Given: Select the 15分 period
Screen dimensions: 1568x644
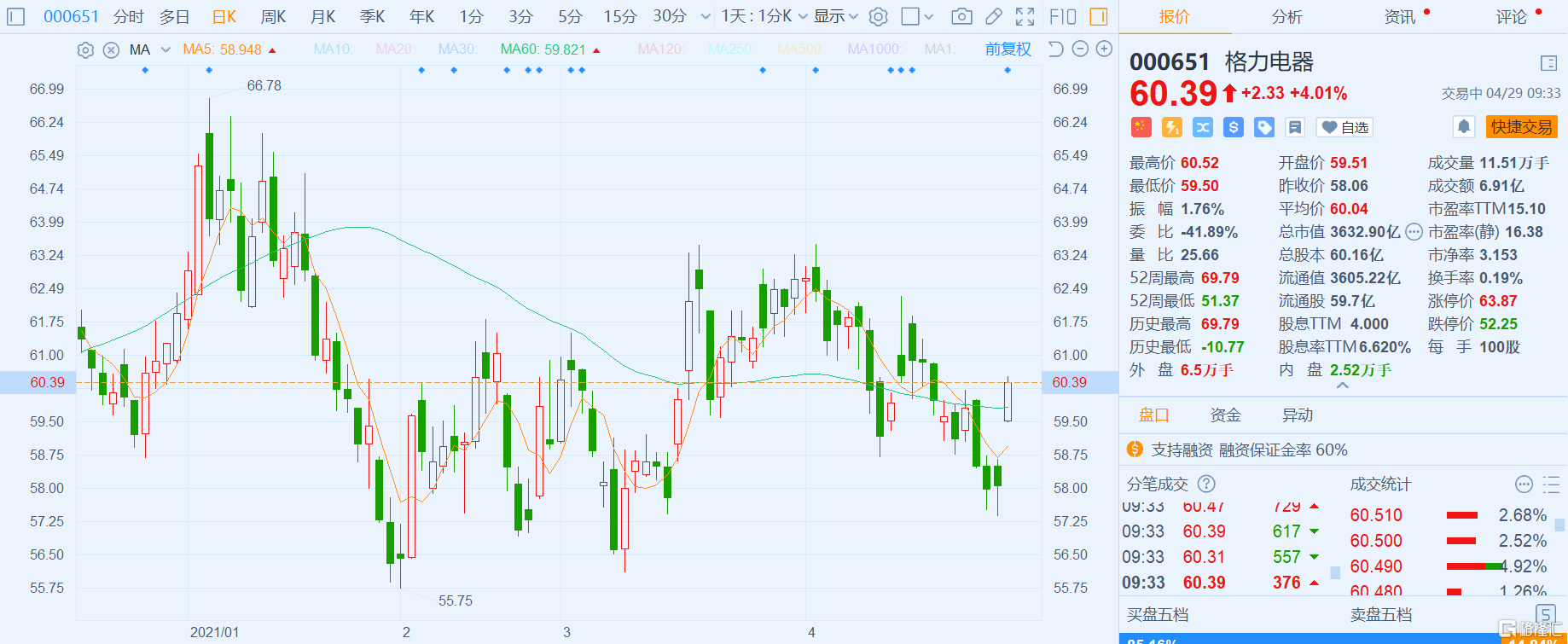Looking at the screenshot, I should [620, 16].
